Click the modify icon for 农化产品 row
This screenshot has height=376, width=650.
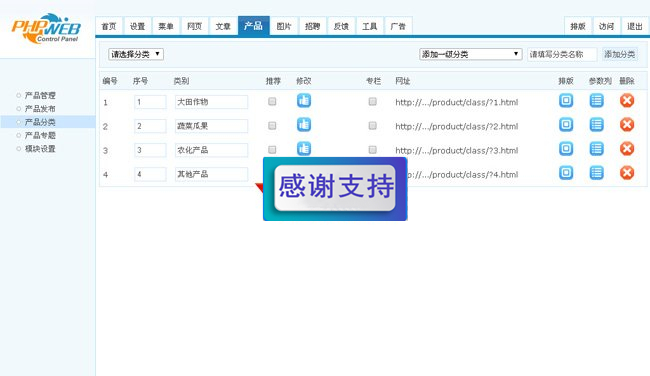click(x=304, y=149)
